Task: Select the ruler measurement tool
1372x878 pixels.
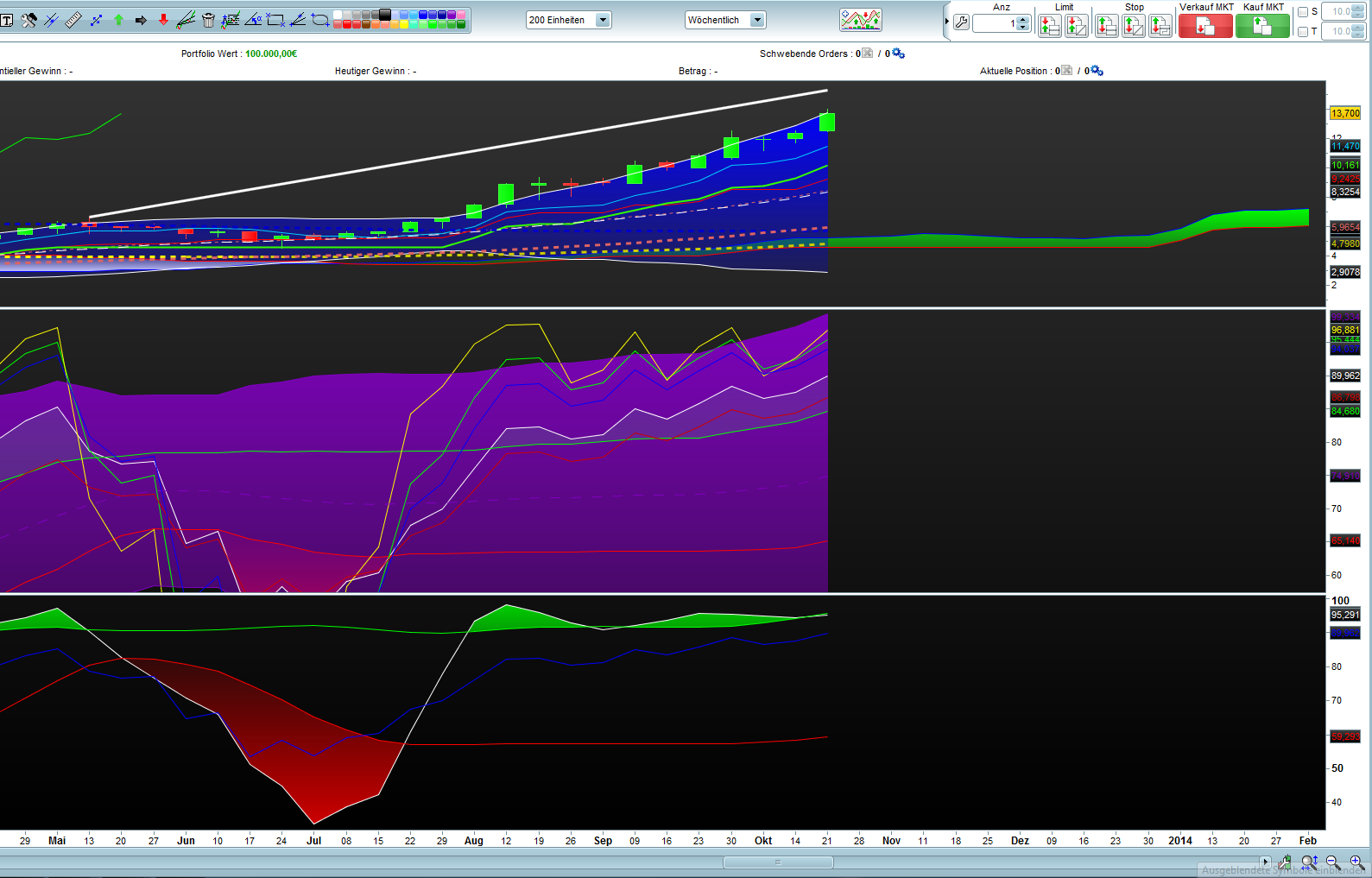Action: click(x=73, y=20)
